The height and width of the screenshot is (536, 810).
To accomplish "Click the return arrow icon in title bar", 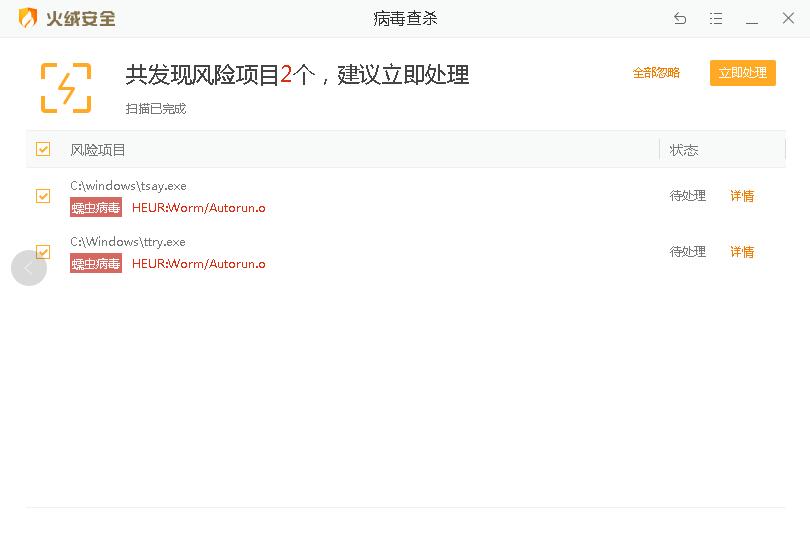I will [x=680, y=19].
